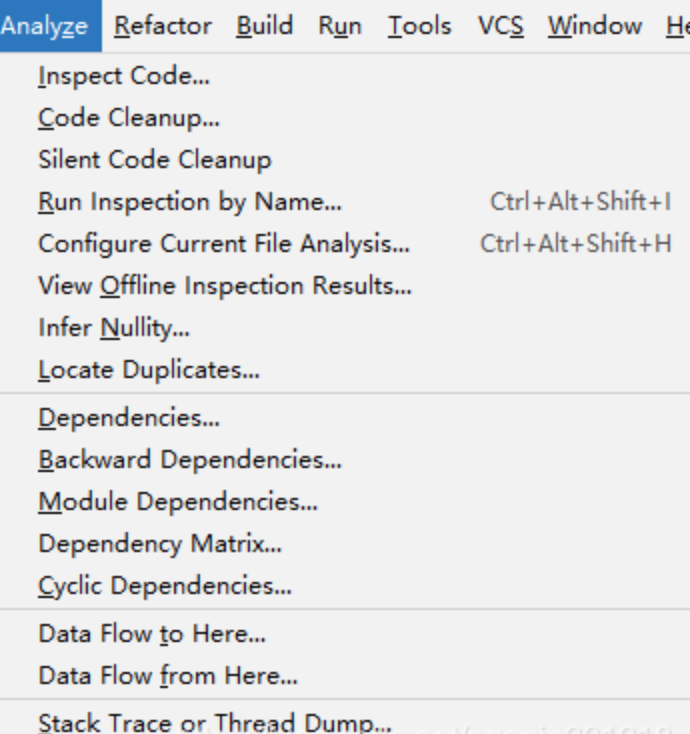This screenshot has height=734, width=690.
Task: Choose Data Flow to Here
Action: tap(152, 634)
